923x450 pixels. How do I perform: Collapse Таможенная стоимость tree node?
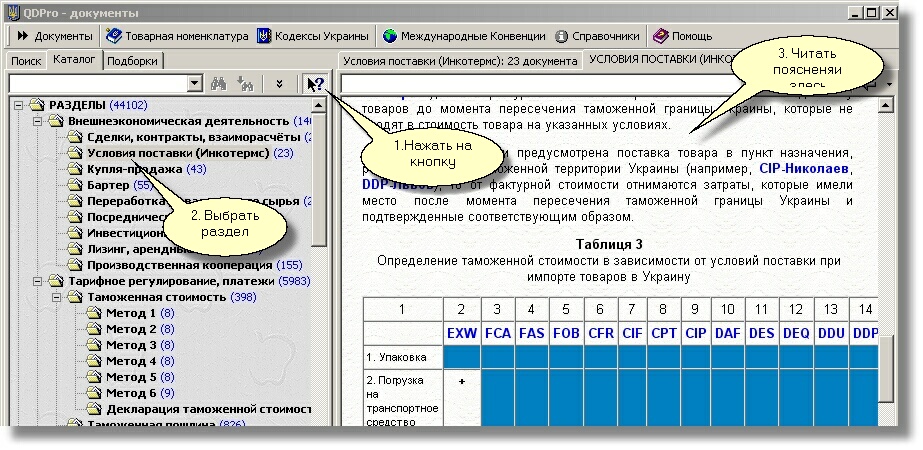[57, 297]
